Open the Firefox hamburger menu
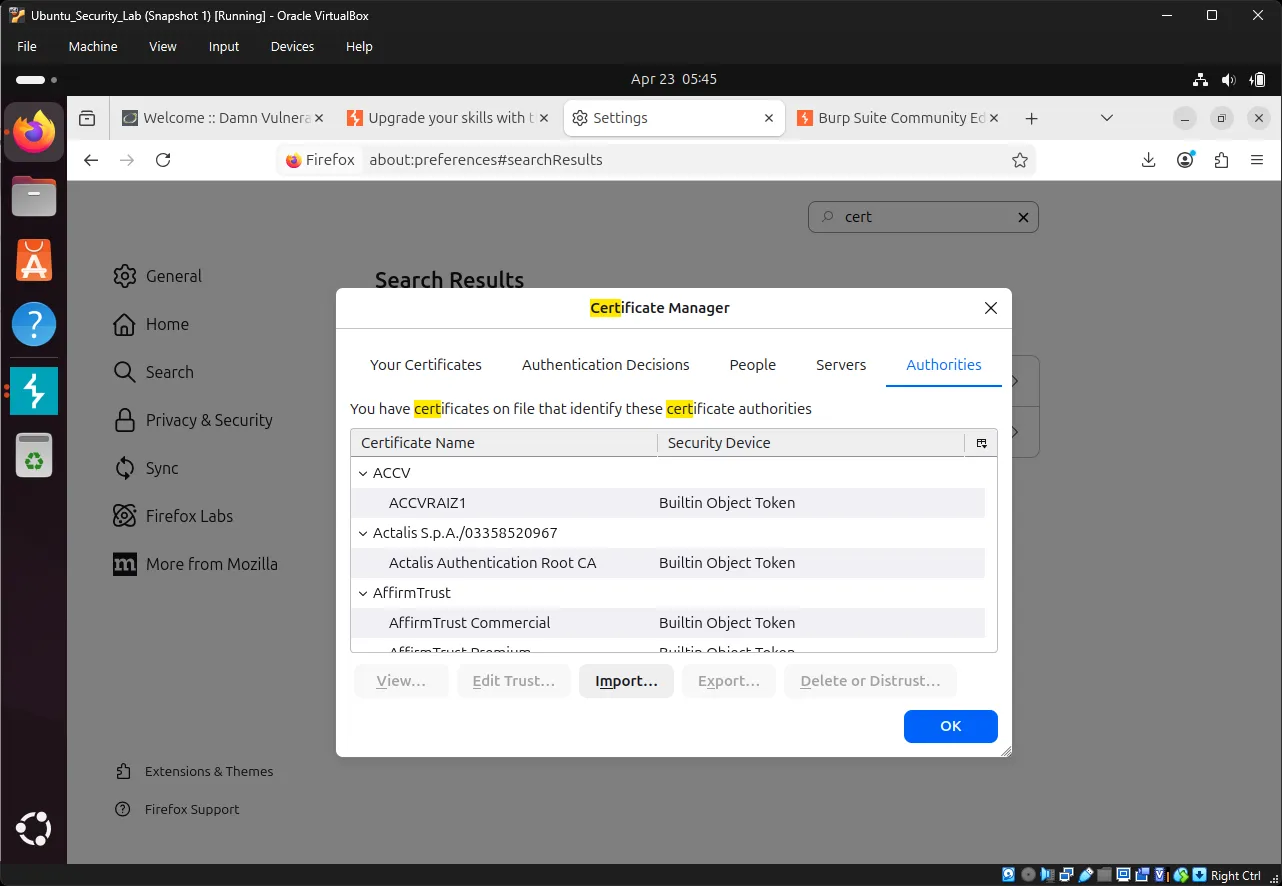The width and height of the screenshot is (1282, 886). pos(1257,159)
